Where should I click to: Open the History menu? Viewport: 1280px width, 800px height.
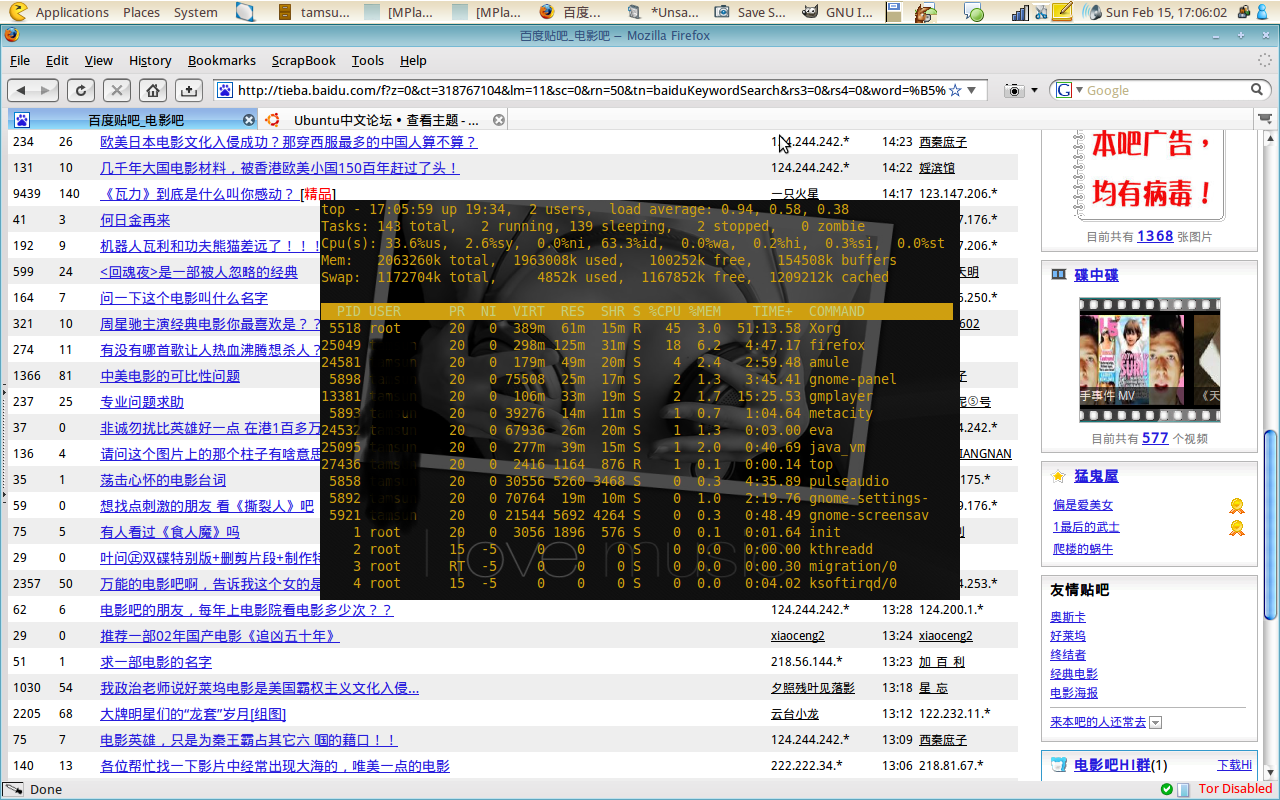[150, 60]
